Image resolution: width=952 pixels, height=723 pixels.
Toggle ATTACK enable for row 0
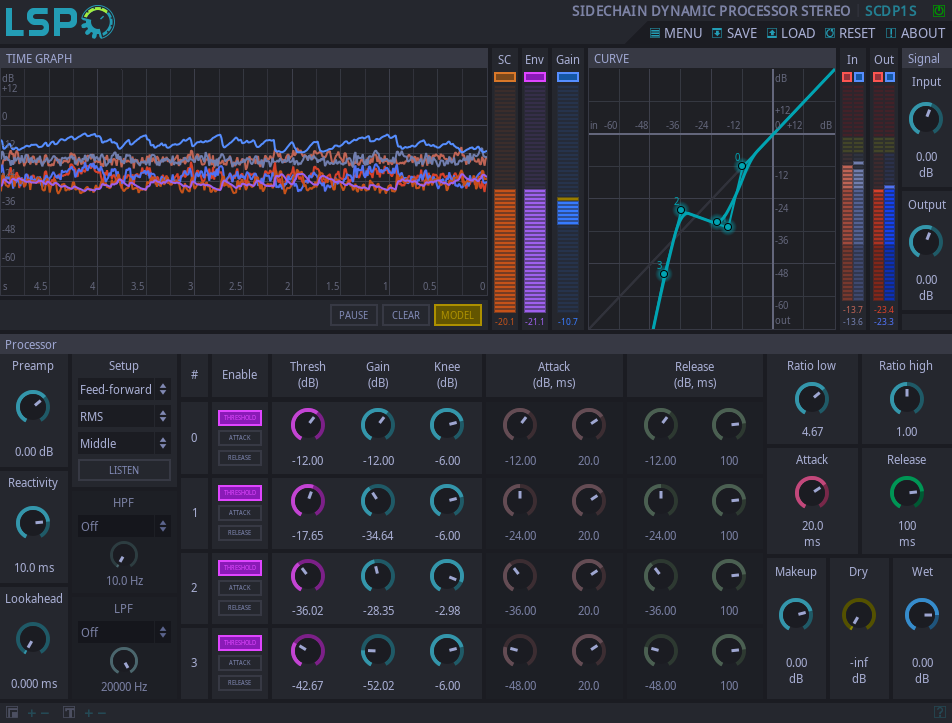click(x=240, y=438)
